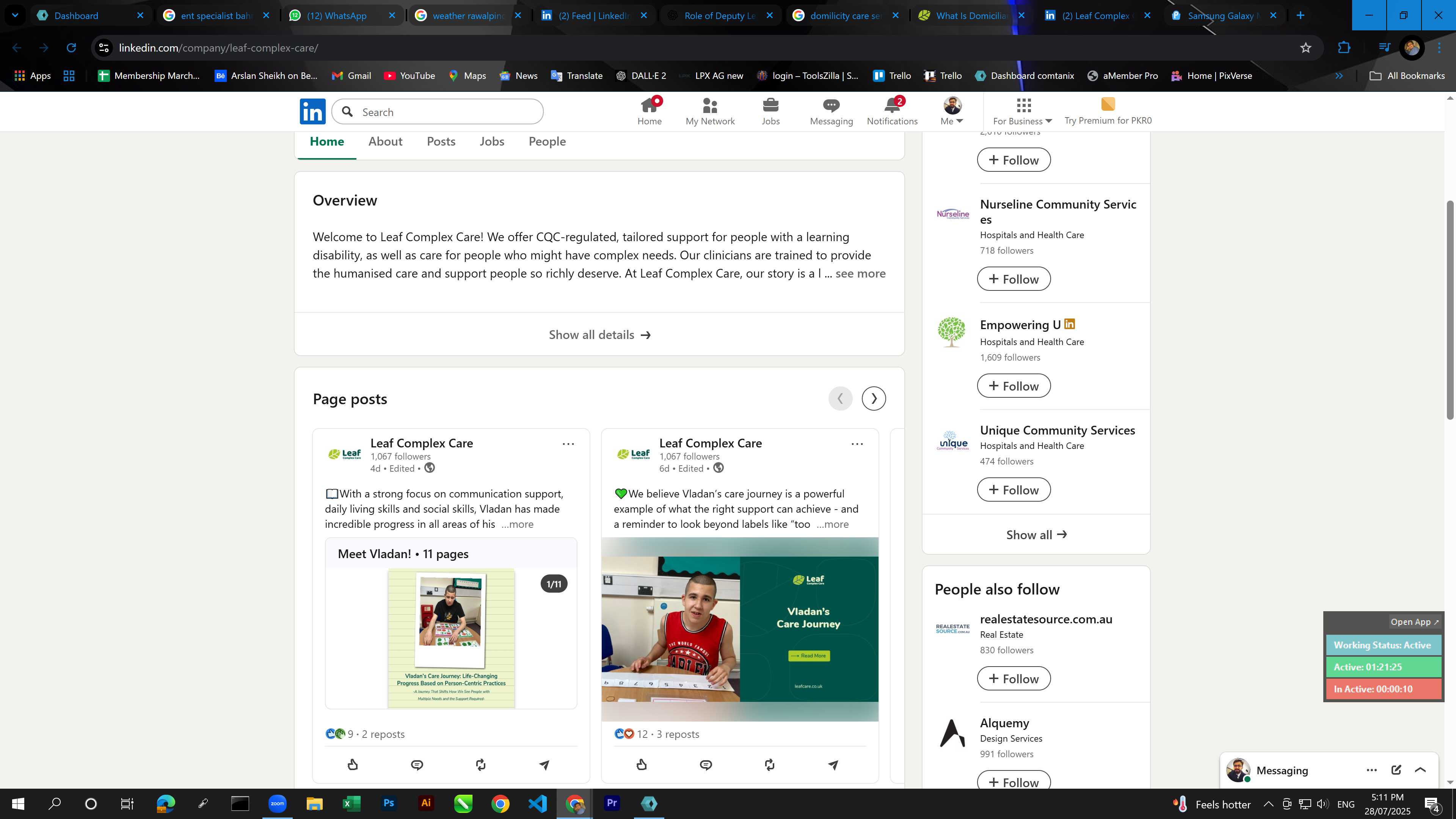The width and height of the screenshot is (1456, 819).
Task: Click the browser address bar URL
Action: tap(218, 48)
